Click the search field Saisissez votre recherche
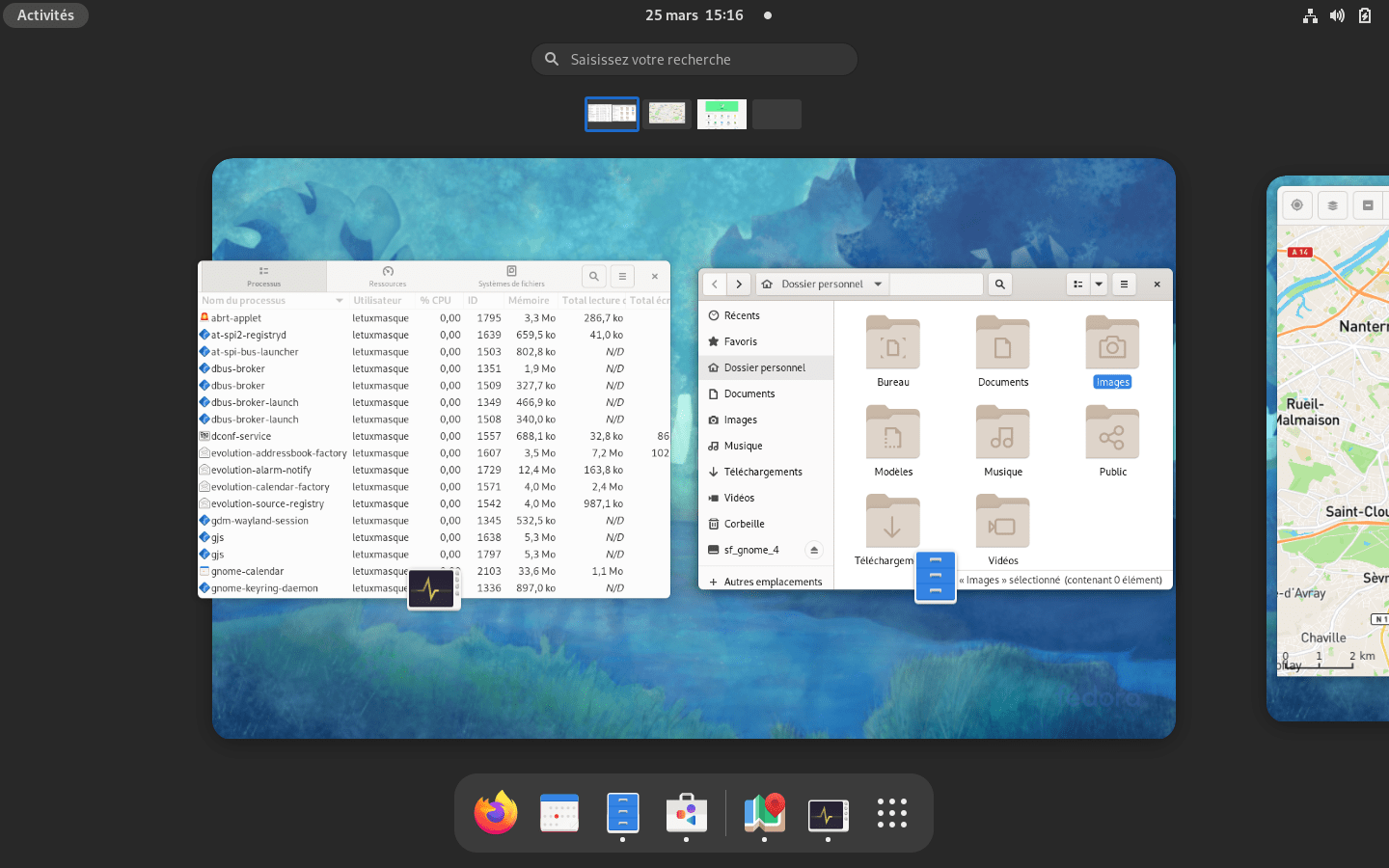This screenshot has height=868, width=1389. click(x=694, y=60)
